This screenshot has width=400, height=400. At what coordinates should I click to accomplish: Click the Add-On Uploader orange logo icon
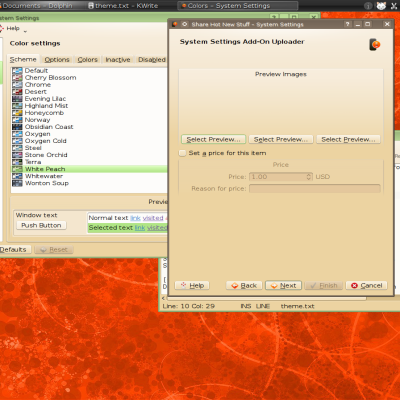pyautogui.click(x=375, y=45)
